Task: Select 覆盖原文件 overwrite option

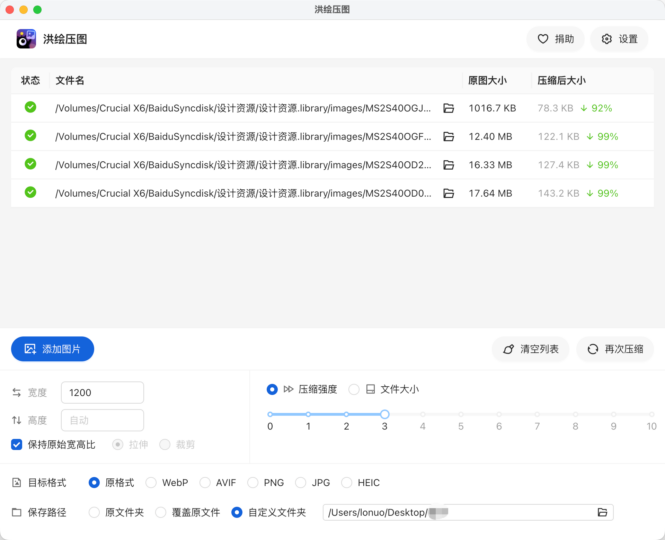Action: (161, 512)
